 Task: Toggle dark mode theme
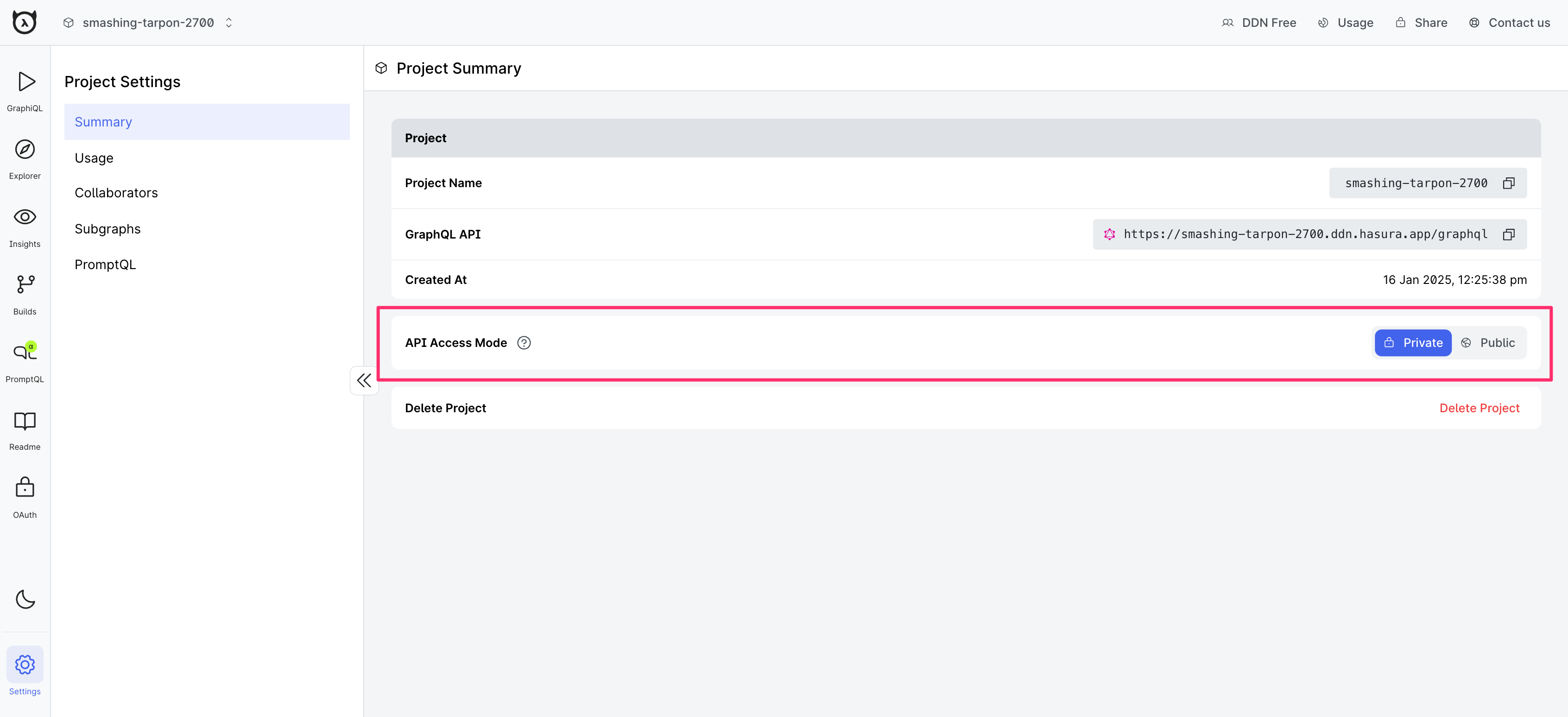click(25, 599)
